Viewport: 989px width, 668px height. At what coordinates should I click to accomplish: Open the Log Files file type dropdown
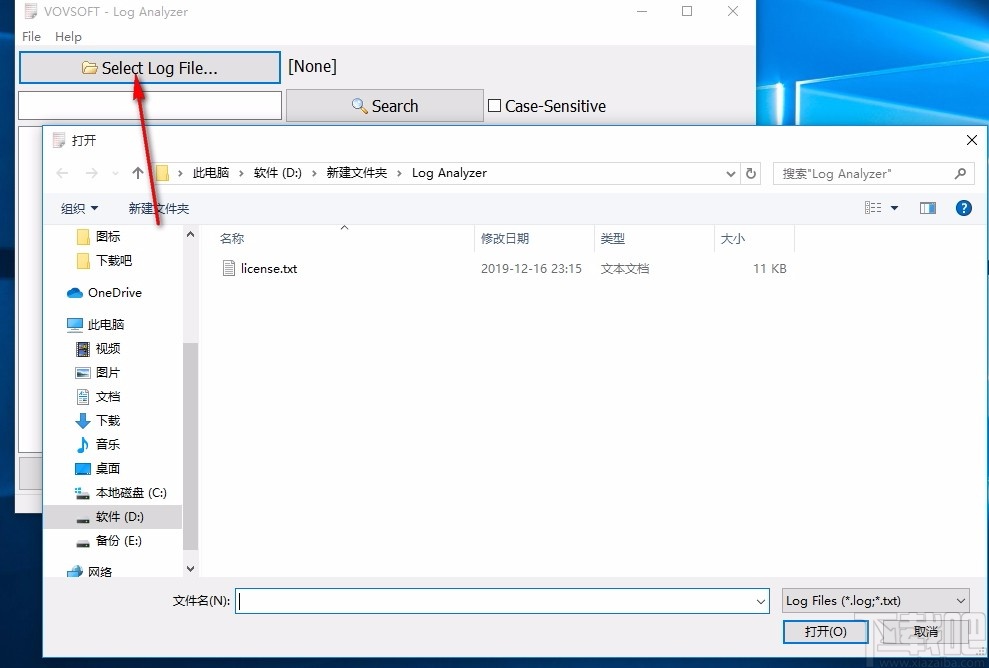pyautogui.click(x=874, y=600)
